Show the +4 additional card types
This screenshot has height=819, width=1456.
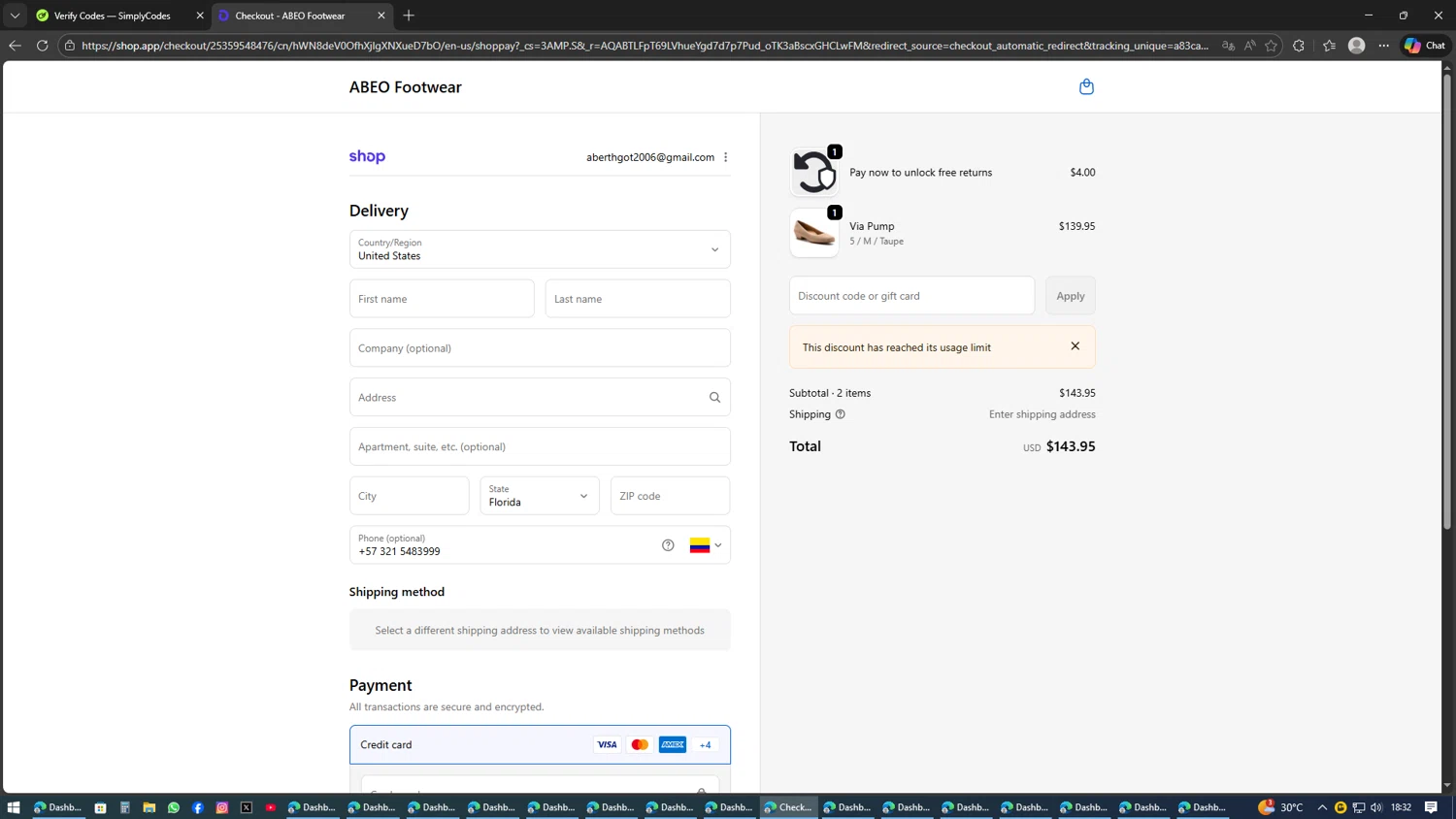pos(706,745)
